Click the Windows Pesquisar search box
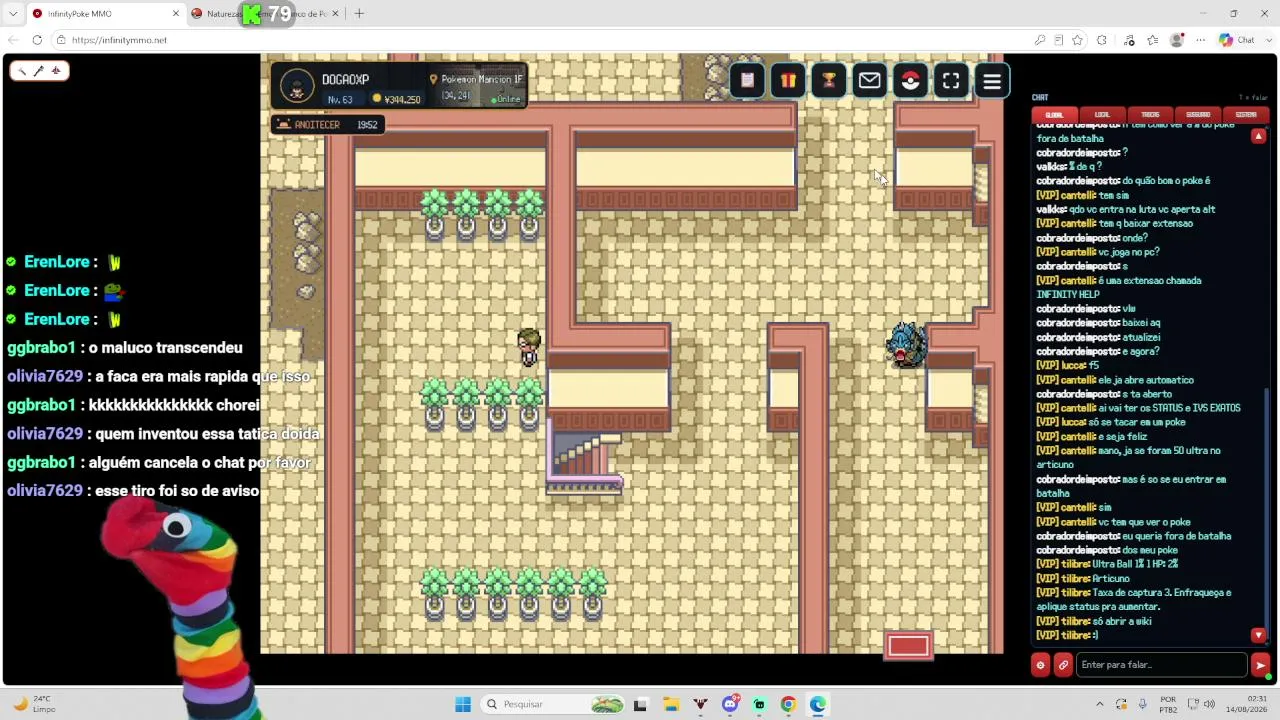The height and width of the screenshot is (720, 1280). [x=554, y=704]
